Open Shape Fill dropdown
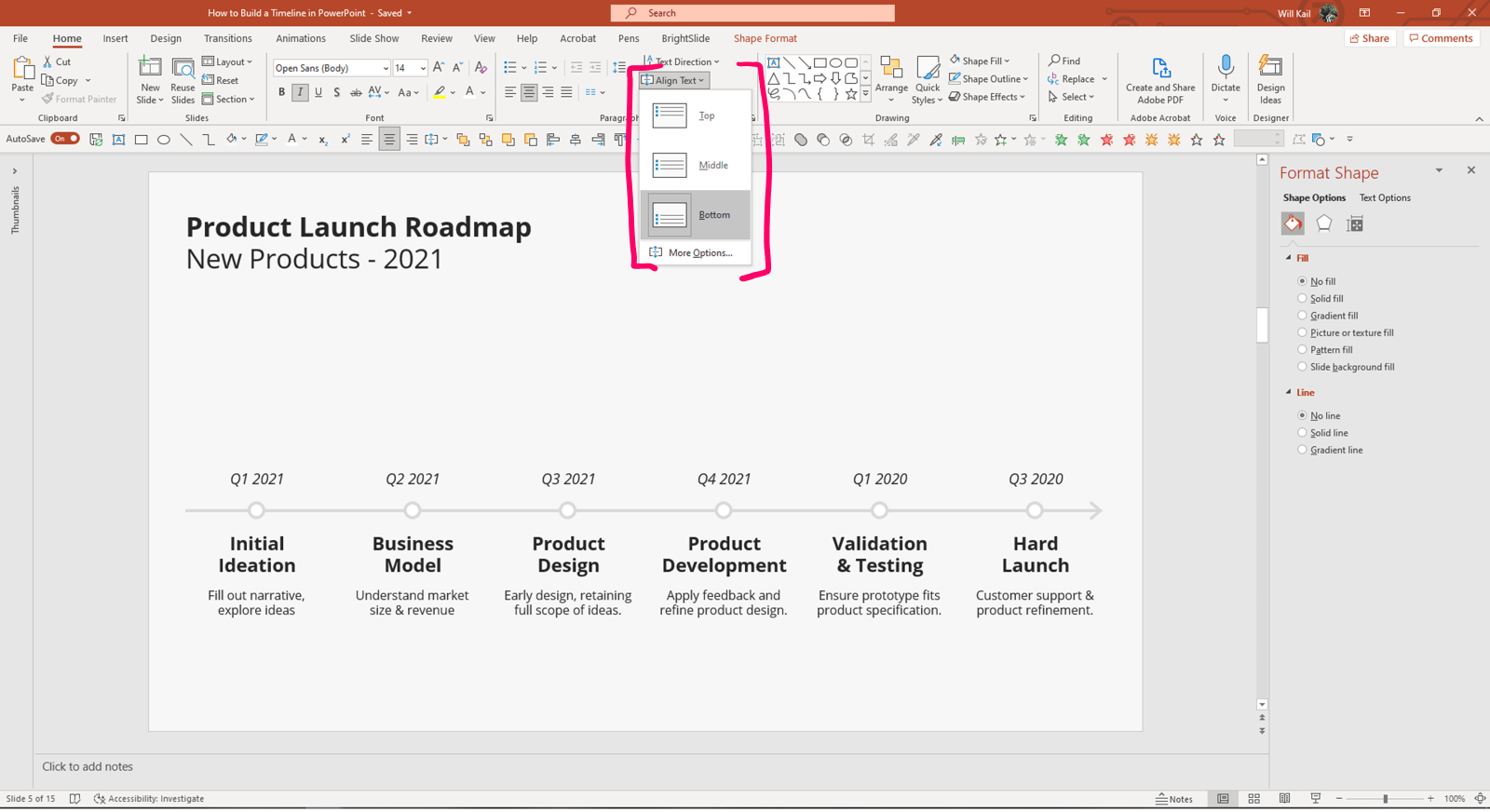The image size is (1490, 812). (x=980, y=61)
